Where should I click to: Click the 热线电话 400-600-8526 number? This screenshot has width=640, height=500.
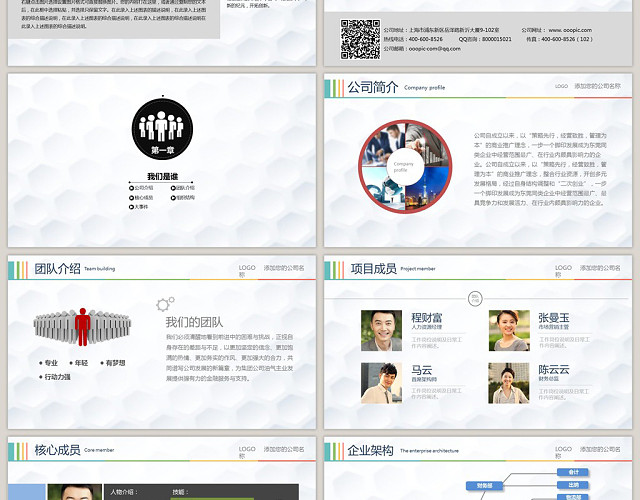click(x=413, y=39)
